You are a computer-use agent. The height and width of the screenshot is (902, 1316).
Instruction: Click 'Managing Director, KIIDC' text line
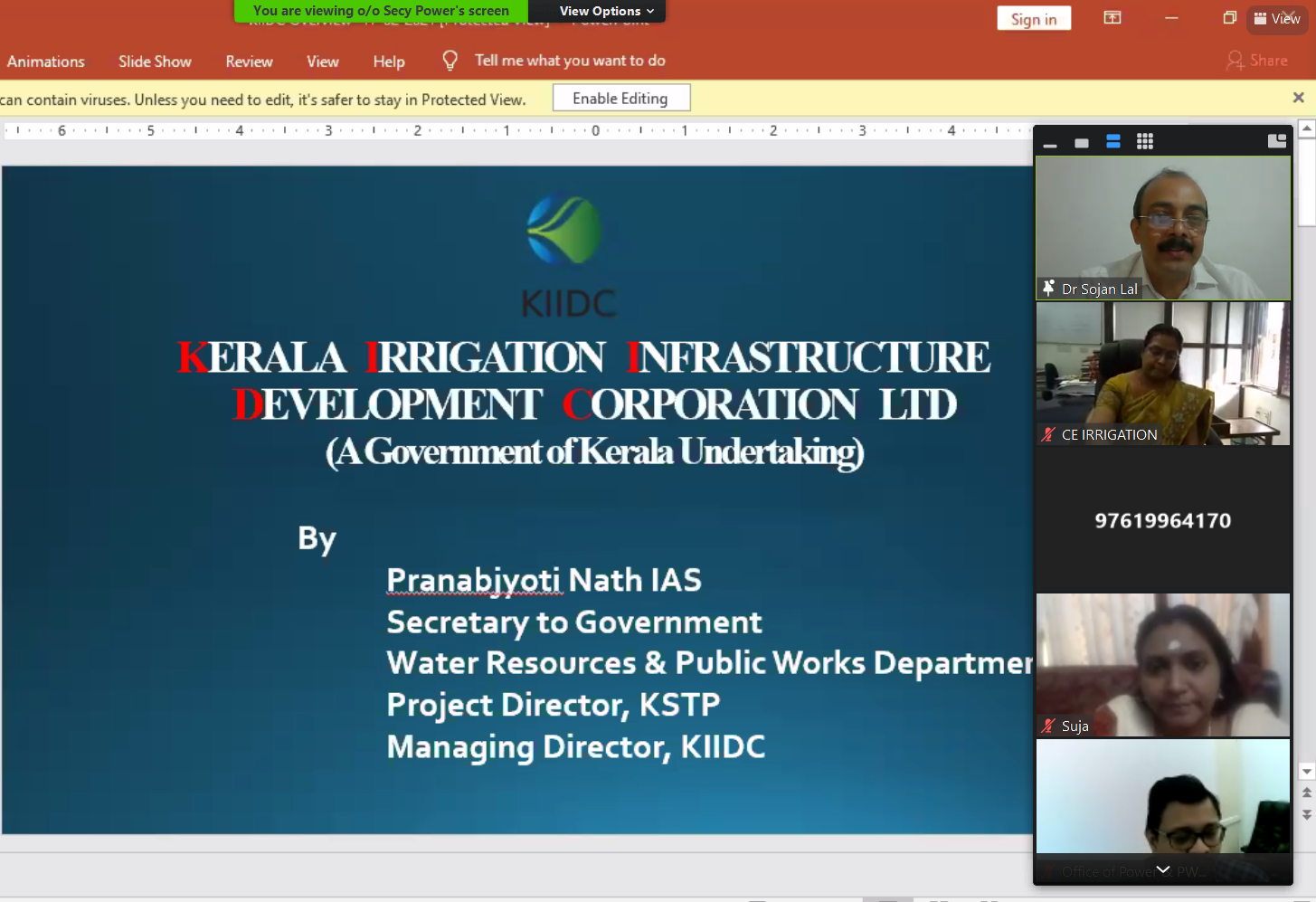click(576, 747)
